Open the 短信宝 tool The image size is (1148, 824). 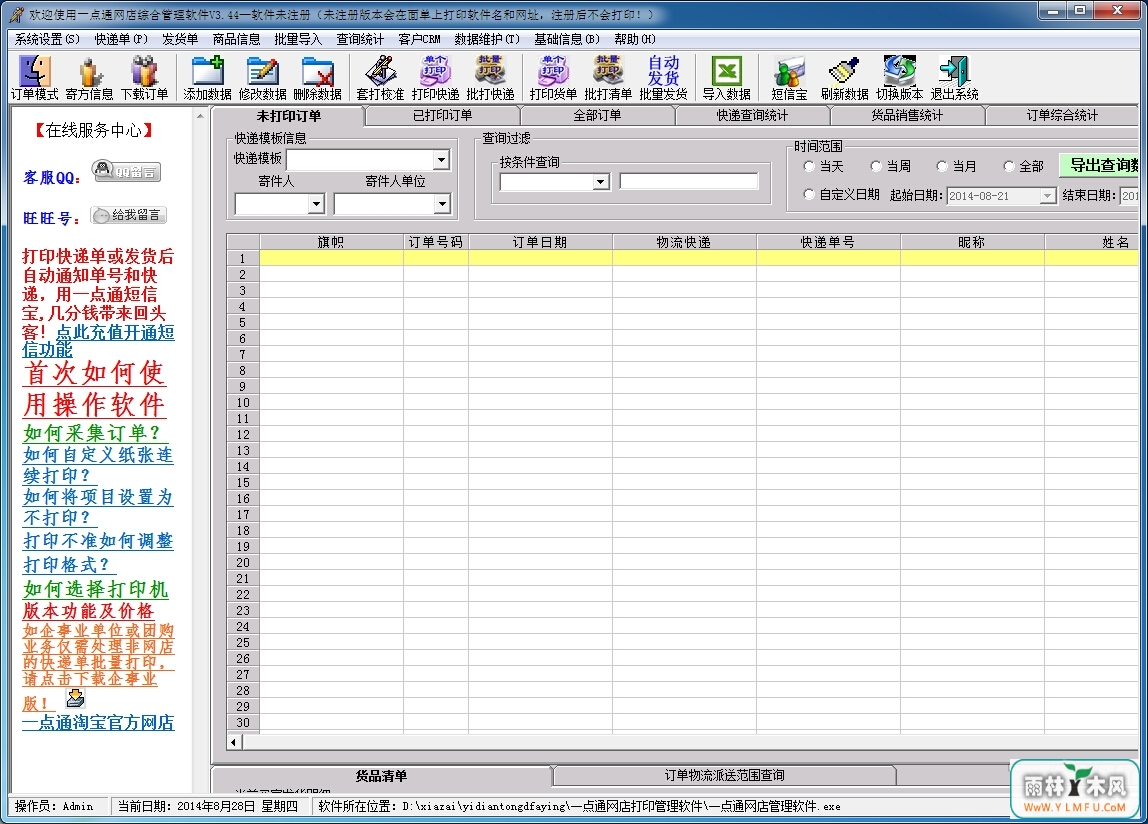[789, 78]
